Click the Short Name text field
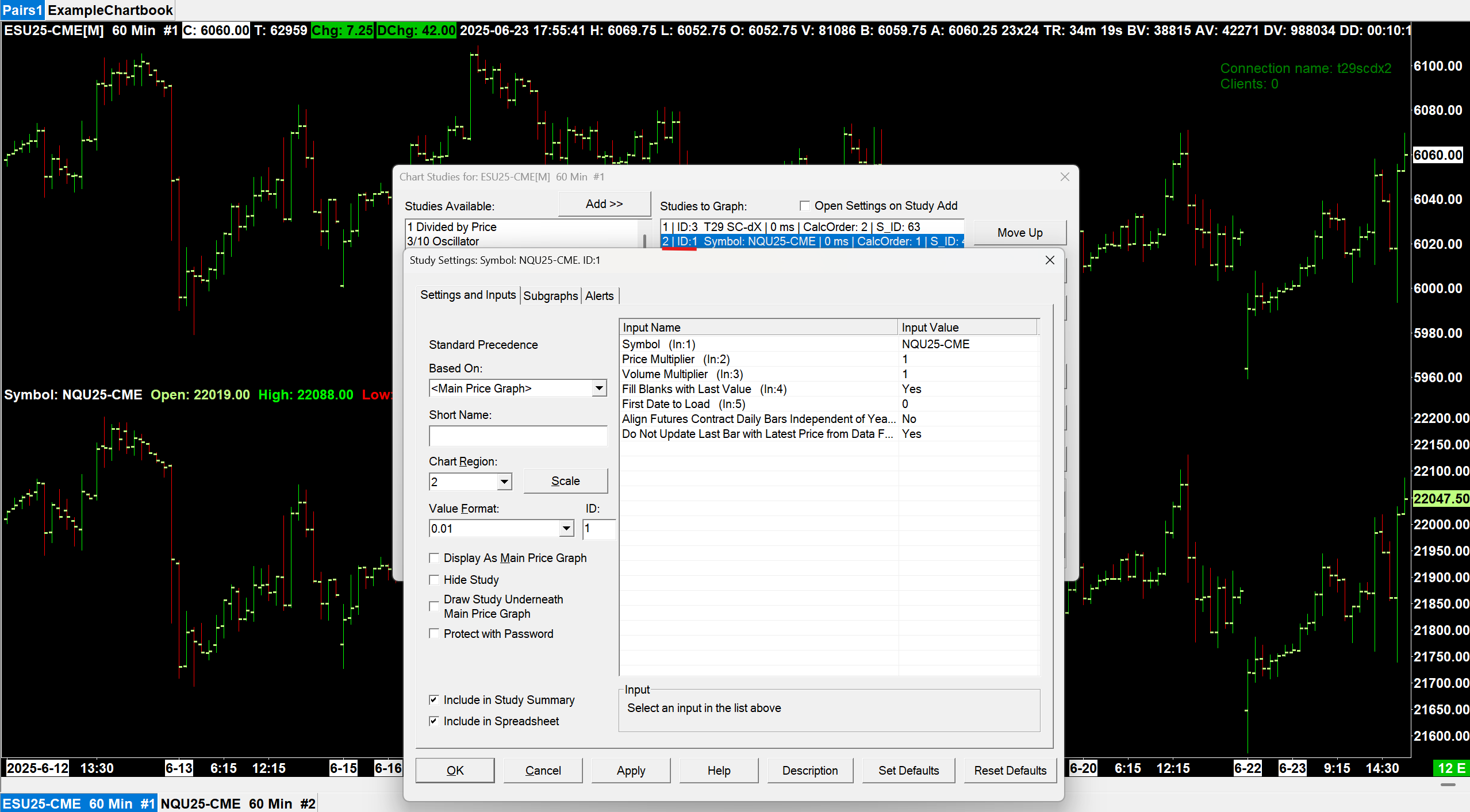1470x812 pixels. 517,436
